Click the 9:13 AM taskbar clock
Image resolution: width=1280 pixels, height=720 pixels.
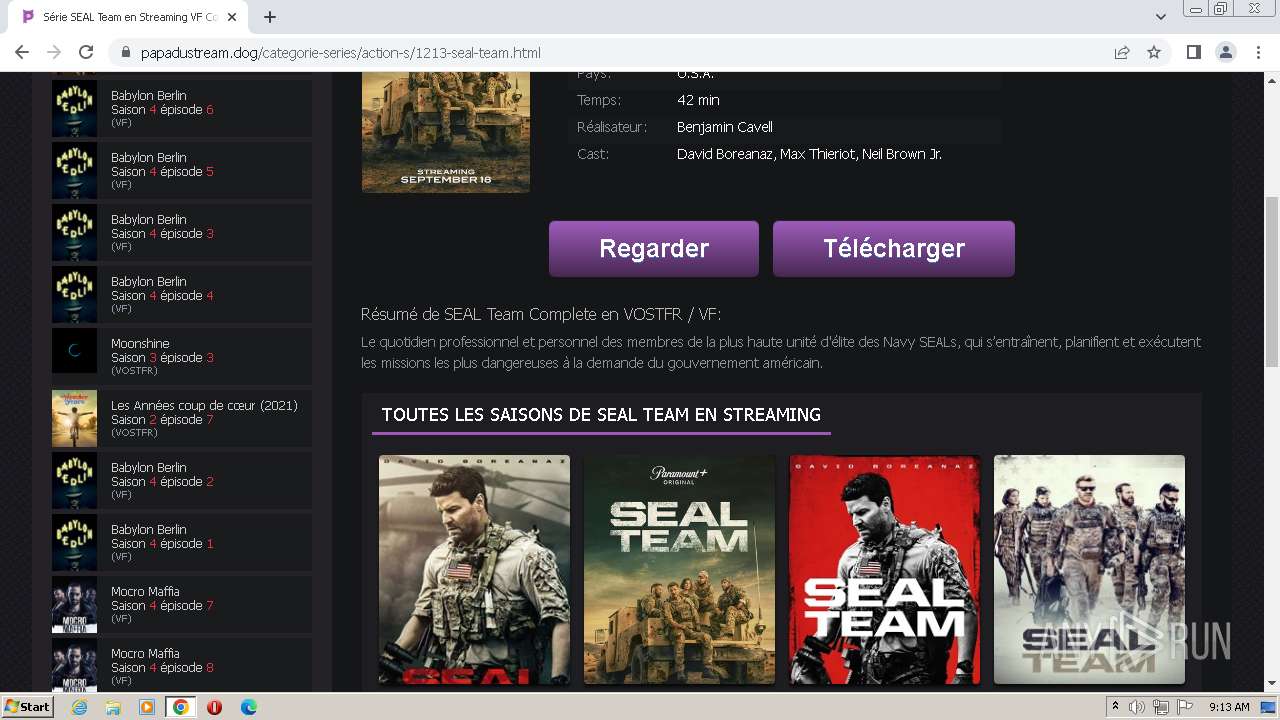pos(1229,707)
